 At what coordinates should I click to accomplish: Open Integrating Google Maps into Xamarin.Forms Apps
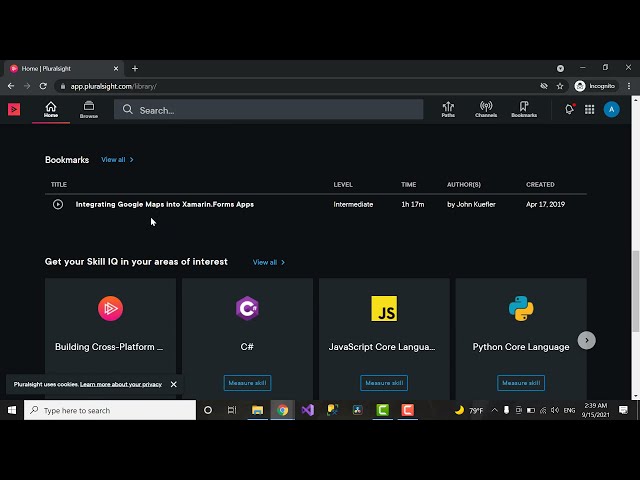click(x=164, y=204)
